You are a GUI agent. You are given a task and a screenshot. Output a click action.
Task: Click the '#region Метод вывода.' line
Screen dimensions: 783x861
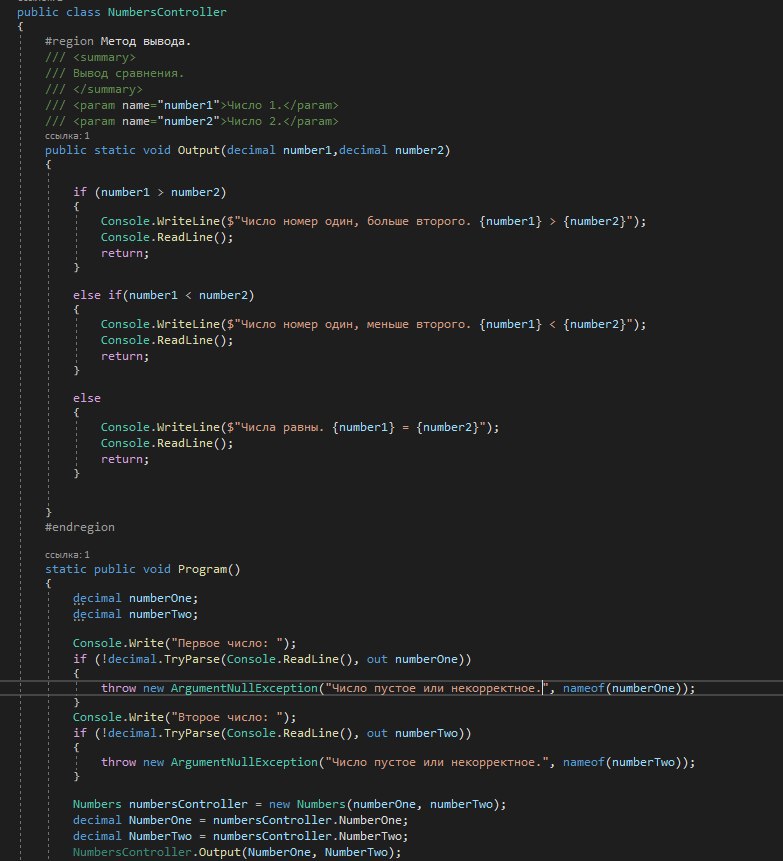[118, 41]
